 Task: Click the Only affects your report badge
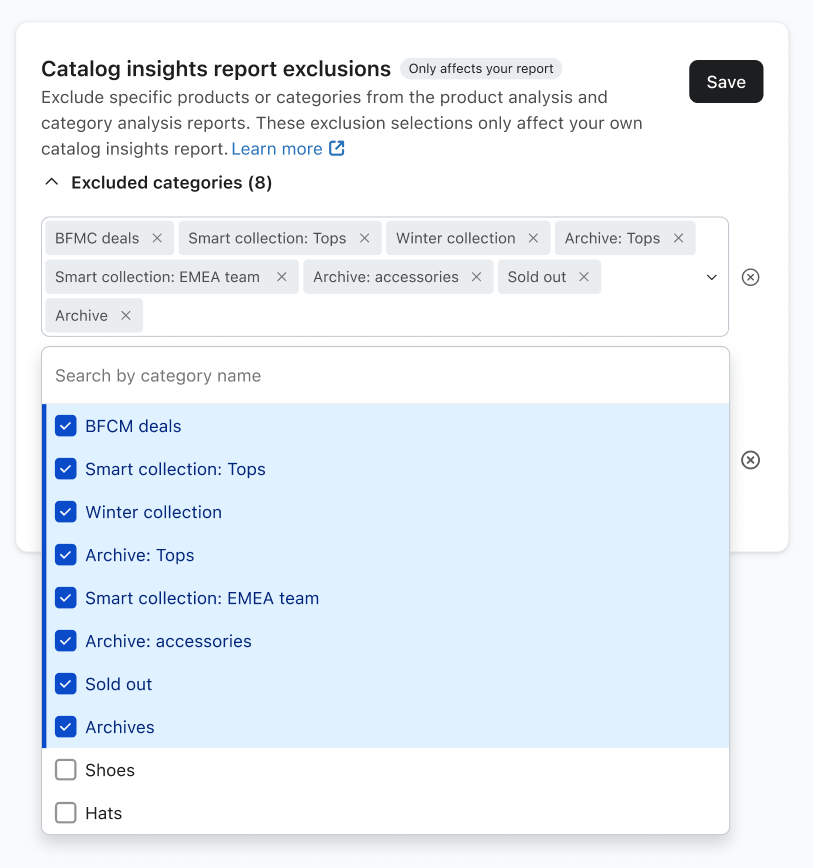[x=481, y=69]
